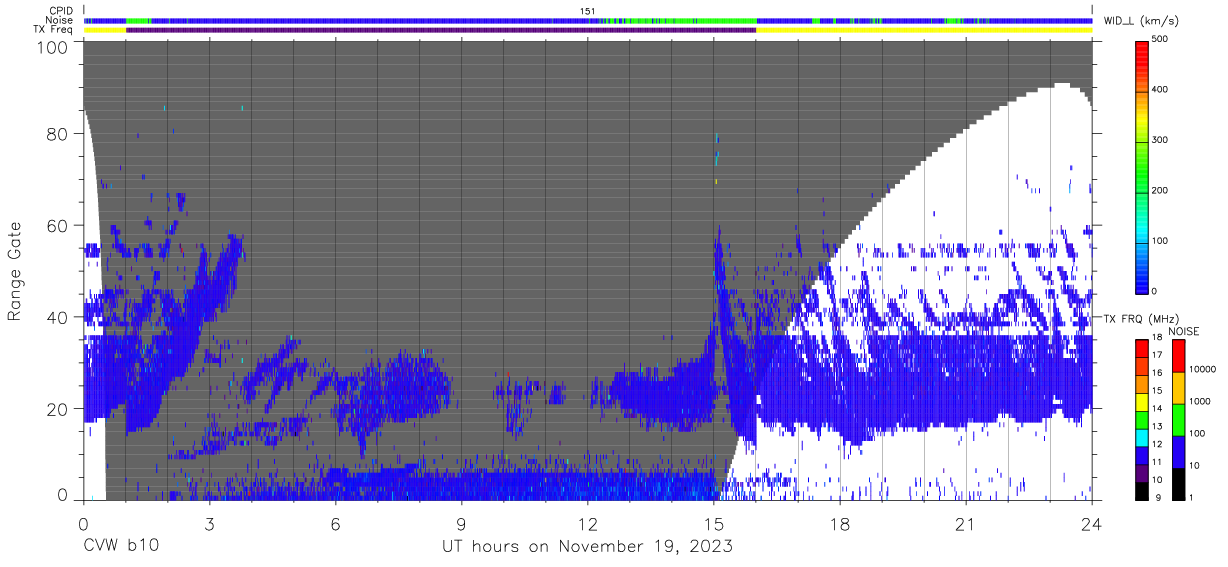Click the Noise row label
This screenshot has width=1228, height=567.
pyautogui.click(x=59, y=20)
